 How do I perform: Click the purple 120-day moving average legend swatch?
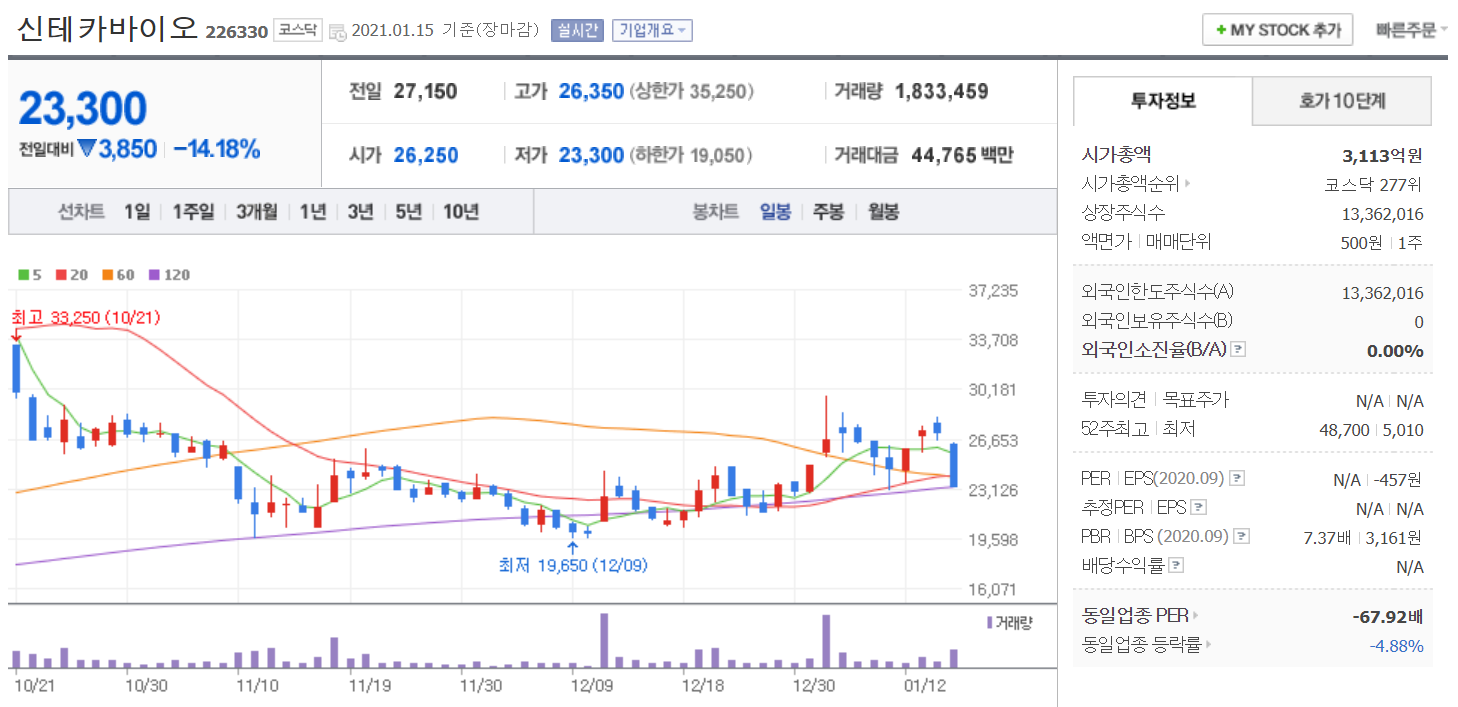coord(155,274)
